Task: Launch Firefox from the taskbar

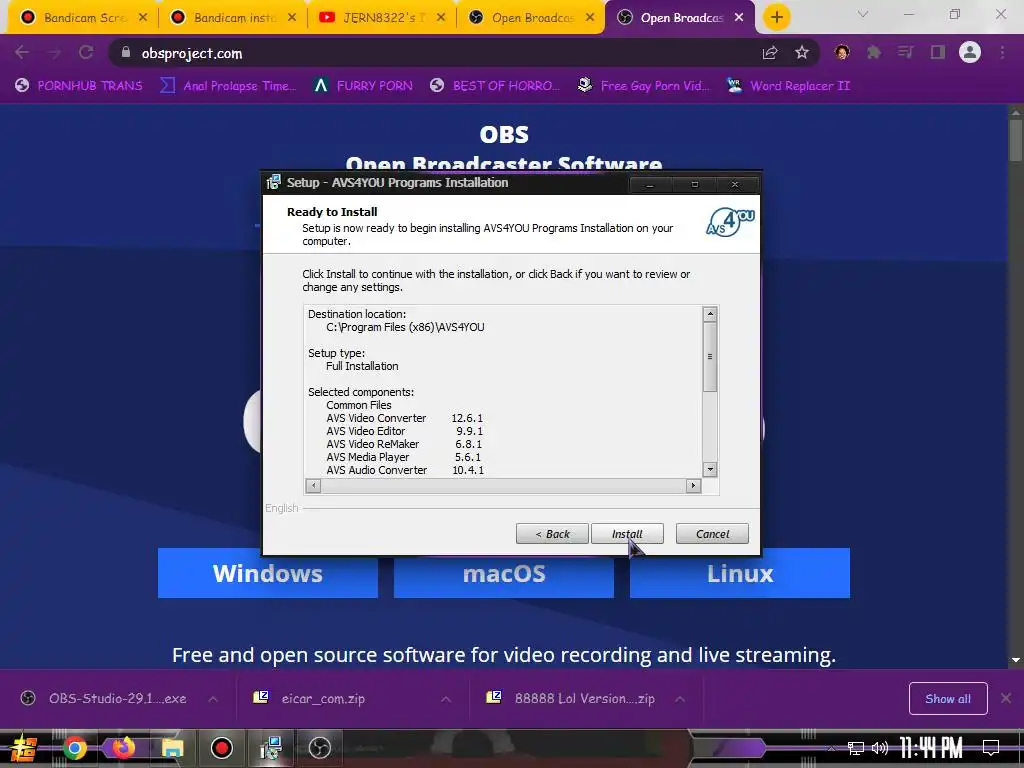Action: [123, 748]
